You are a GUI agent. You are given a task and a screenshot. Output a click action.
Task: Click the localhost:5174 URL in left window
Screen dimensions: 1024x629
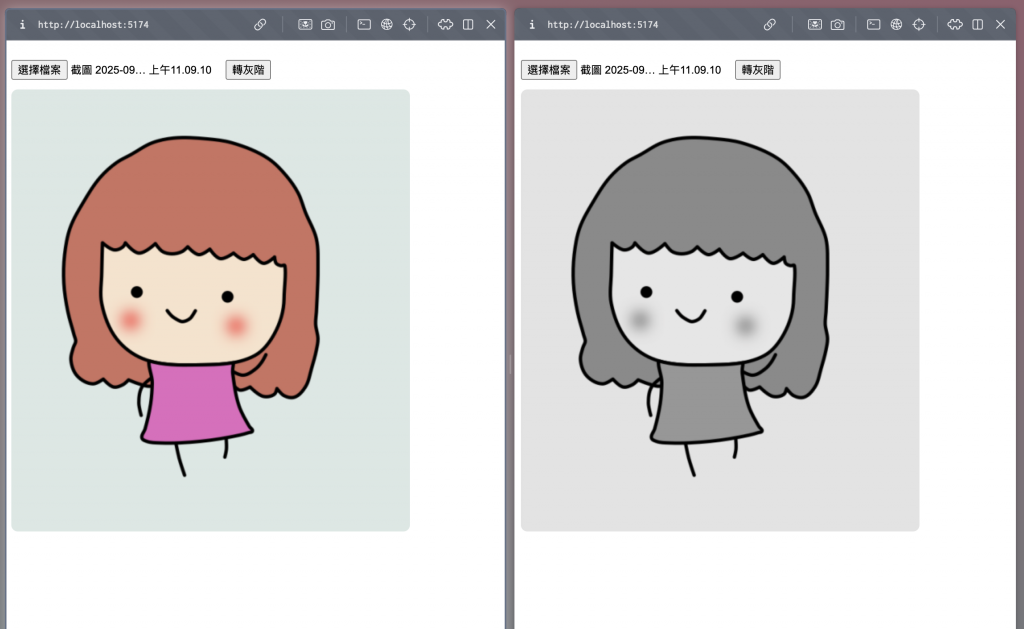point(93,25)
